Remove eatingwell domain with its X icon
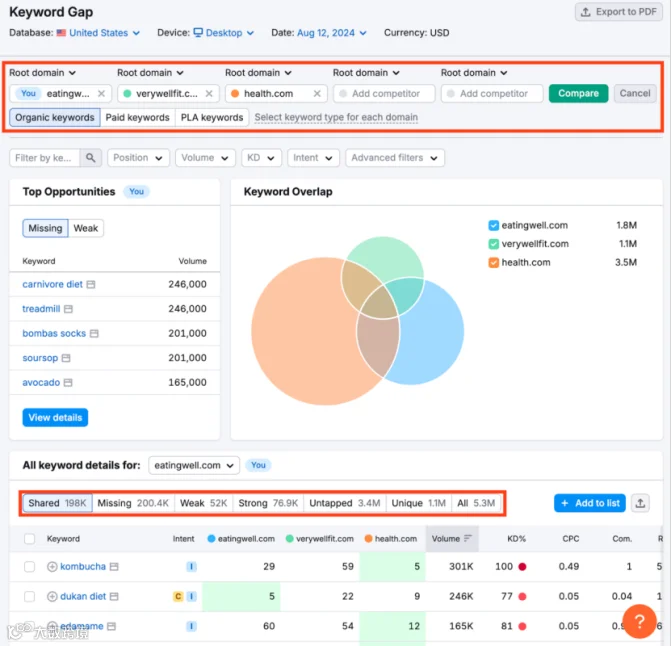 [101, 94]
